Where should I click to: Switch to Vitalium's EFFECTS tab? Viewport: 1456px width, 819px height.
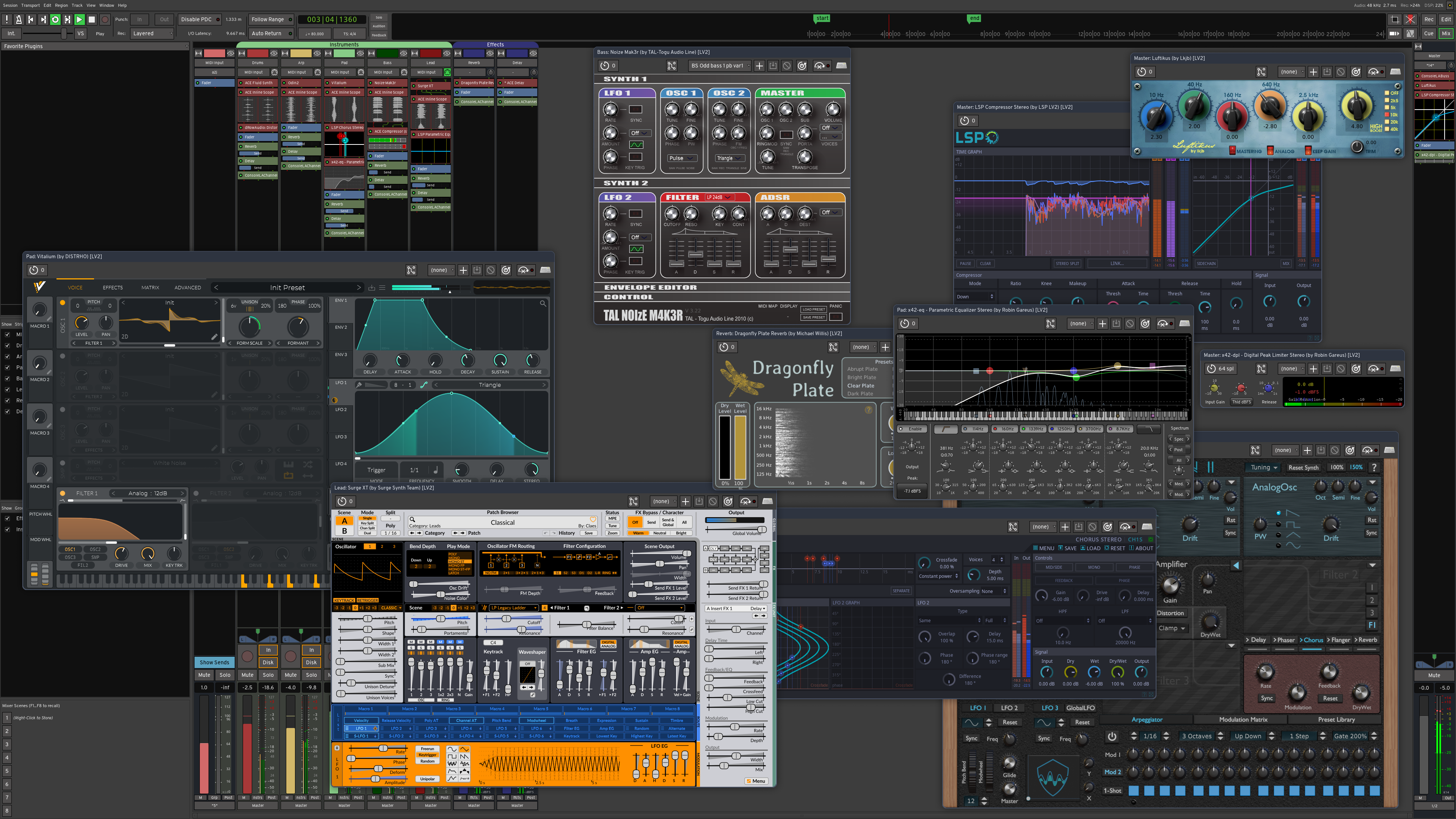click(113, 288)
